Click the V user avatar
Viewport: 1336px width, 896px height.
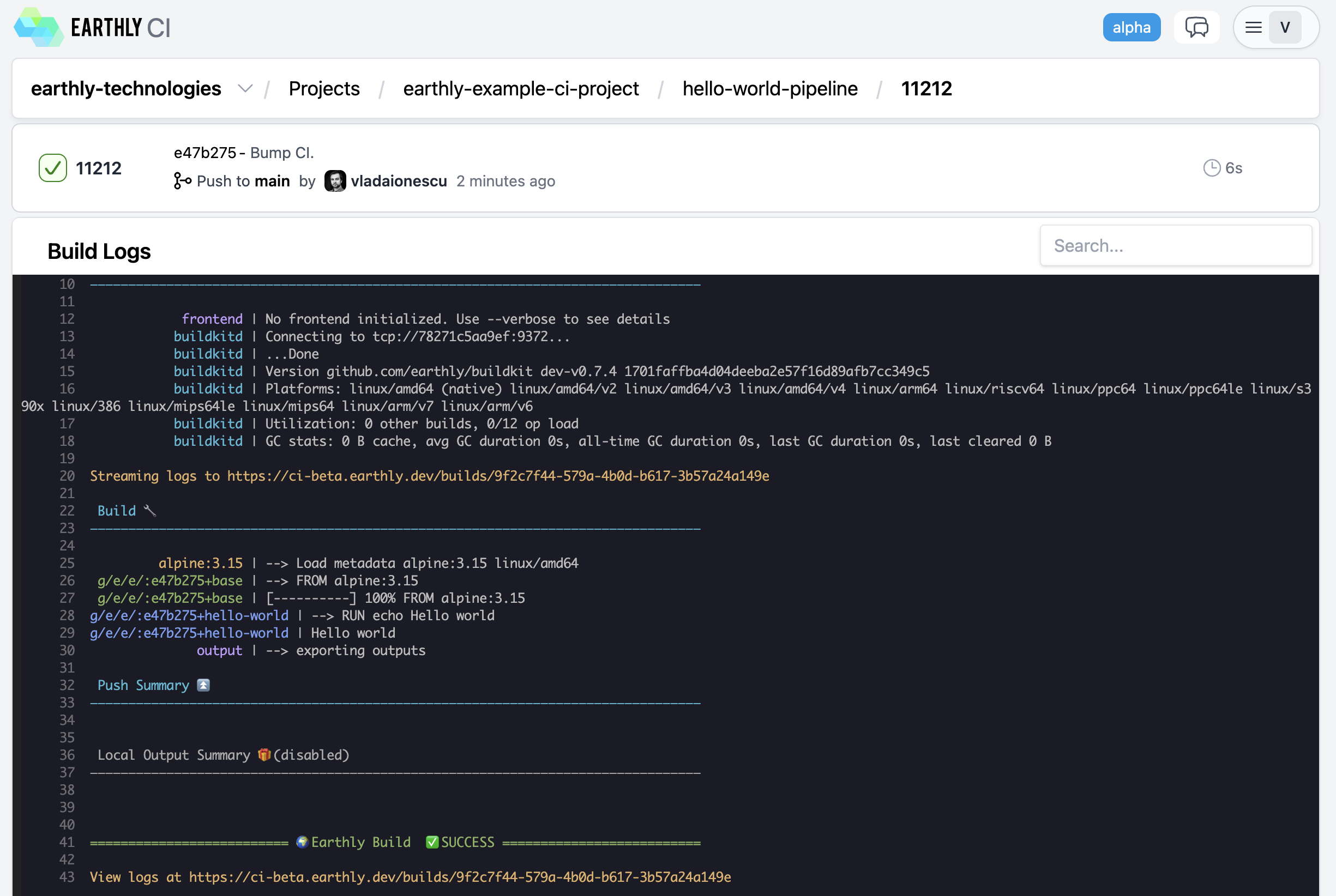tap(1285, 27)
